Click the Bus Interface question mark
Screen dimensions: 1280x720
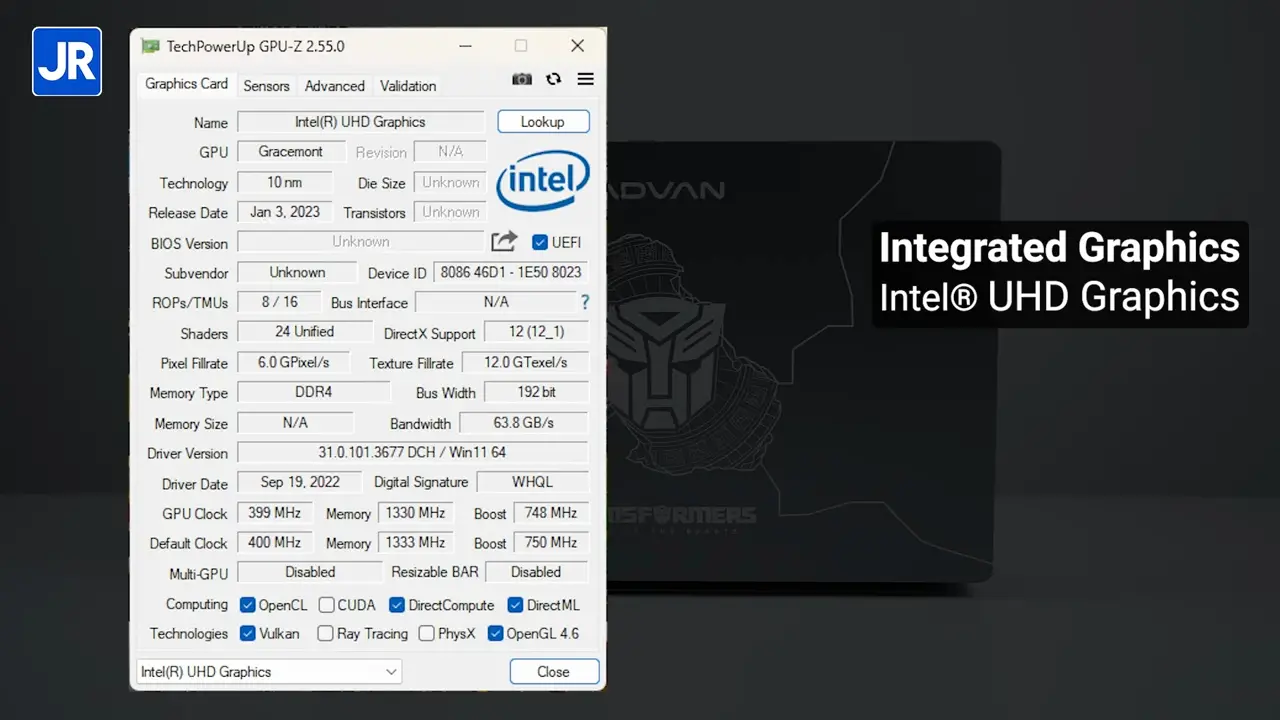tap(585, 302)
